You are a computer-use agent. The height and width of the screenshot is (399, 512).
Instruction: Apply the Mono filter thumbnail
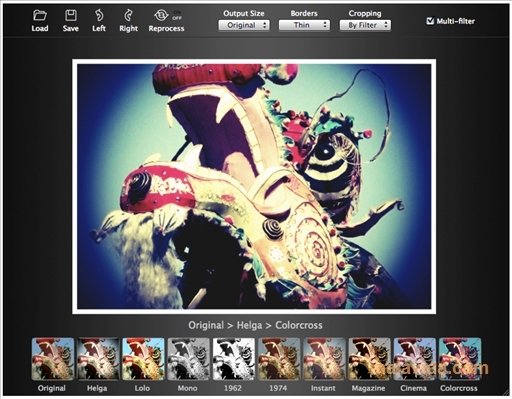pos(188,359)
